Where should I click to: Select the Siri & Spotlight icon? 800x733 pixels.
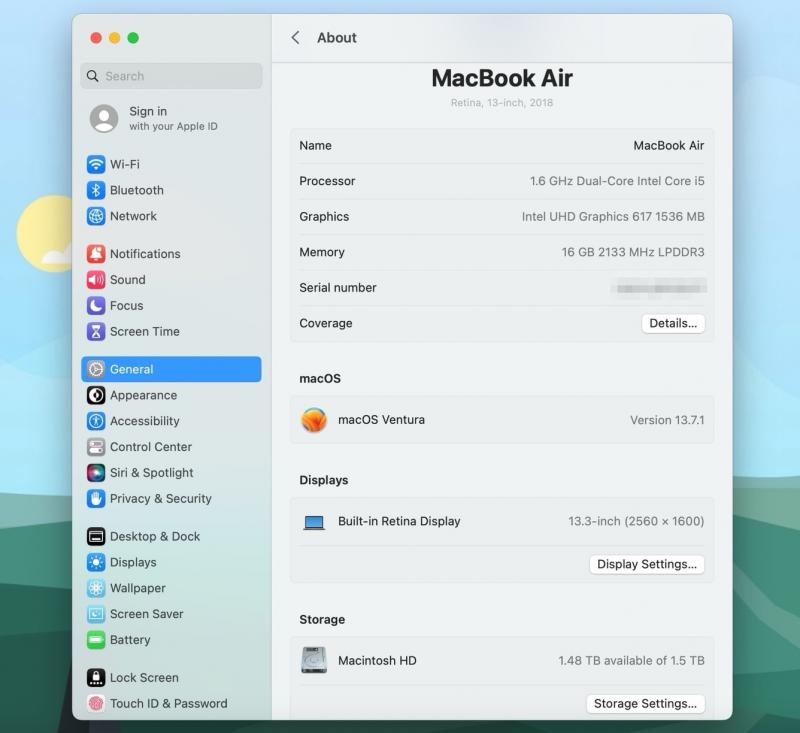96,473
